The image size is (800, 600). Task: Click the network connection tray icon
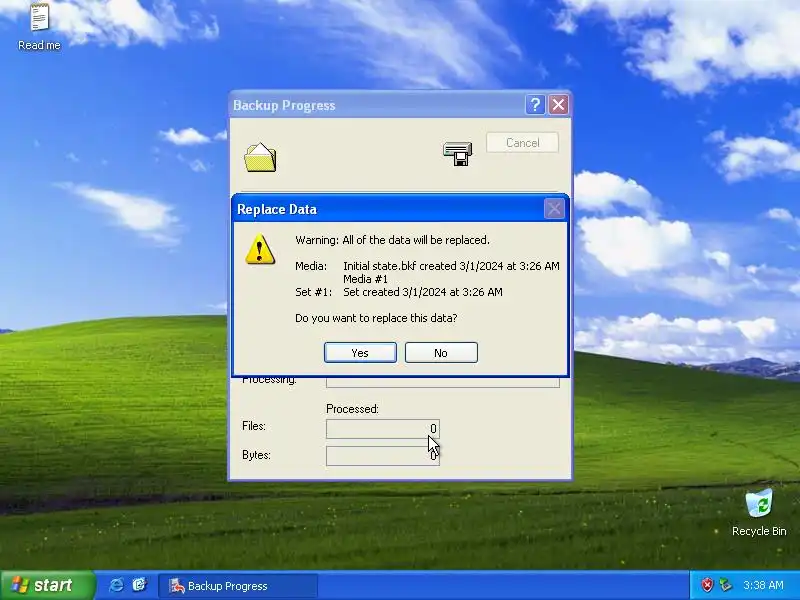(725, 585)
